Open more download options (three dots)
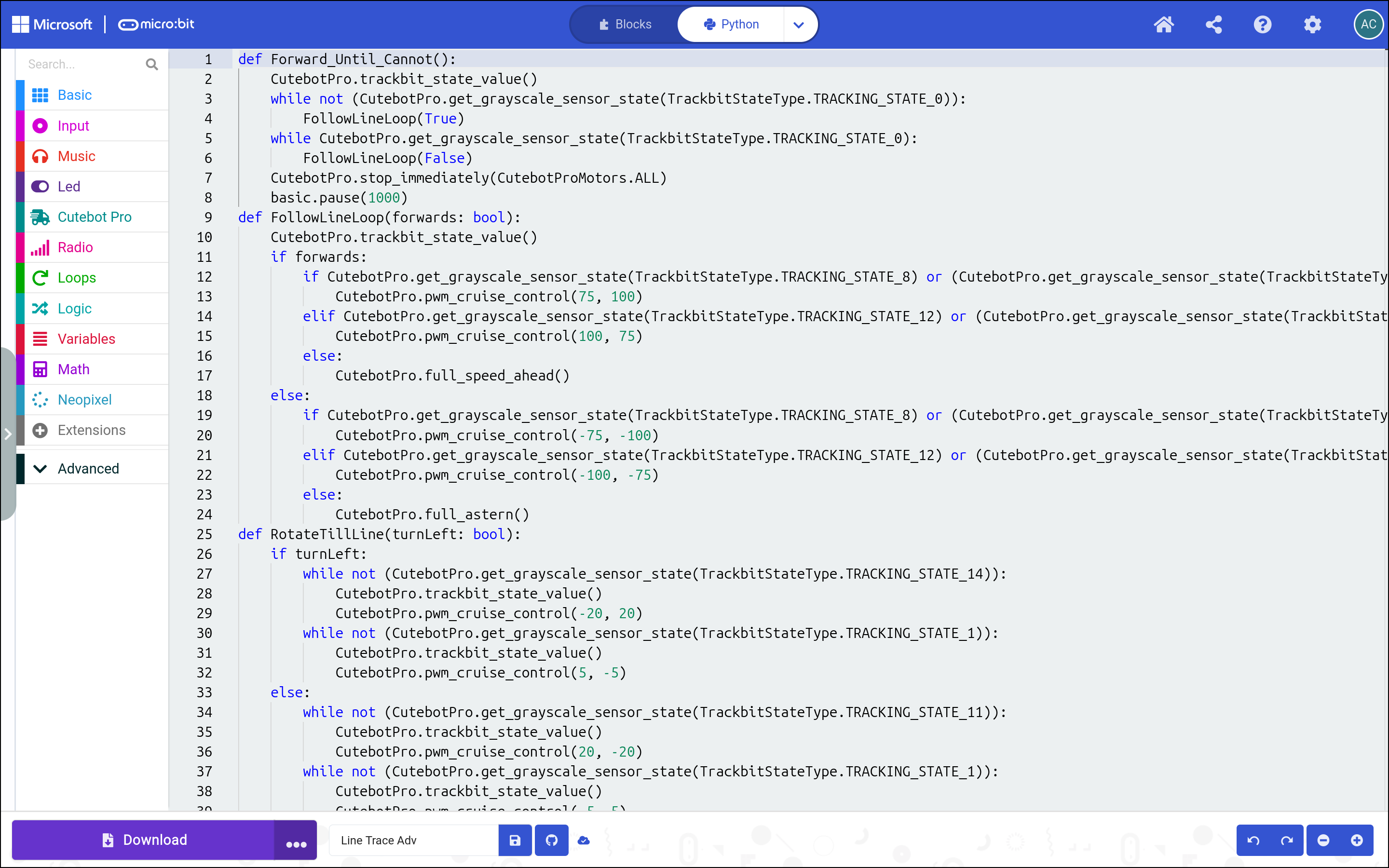The width and height of the screenshot is (1389, 868). tap(296, 841)
